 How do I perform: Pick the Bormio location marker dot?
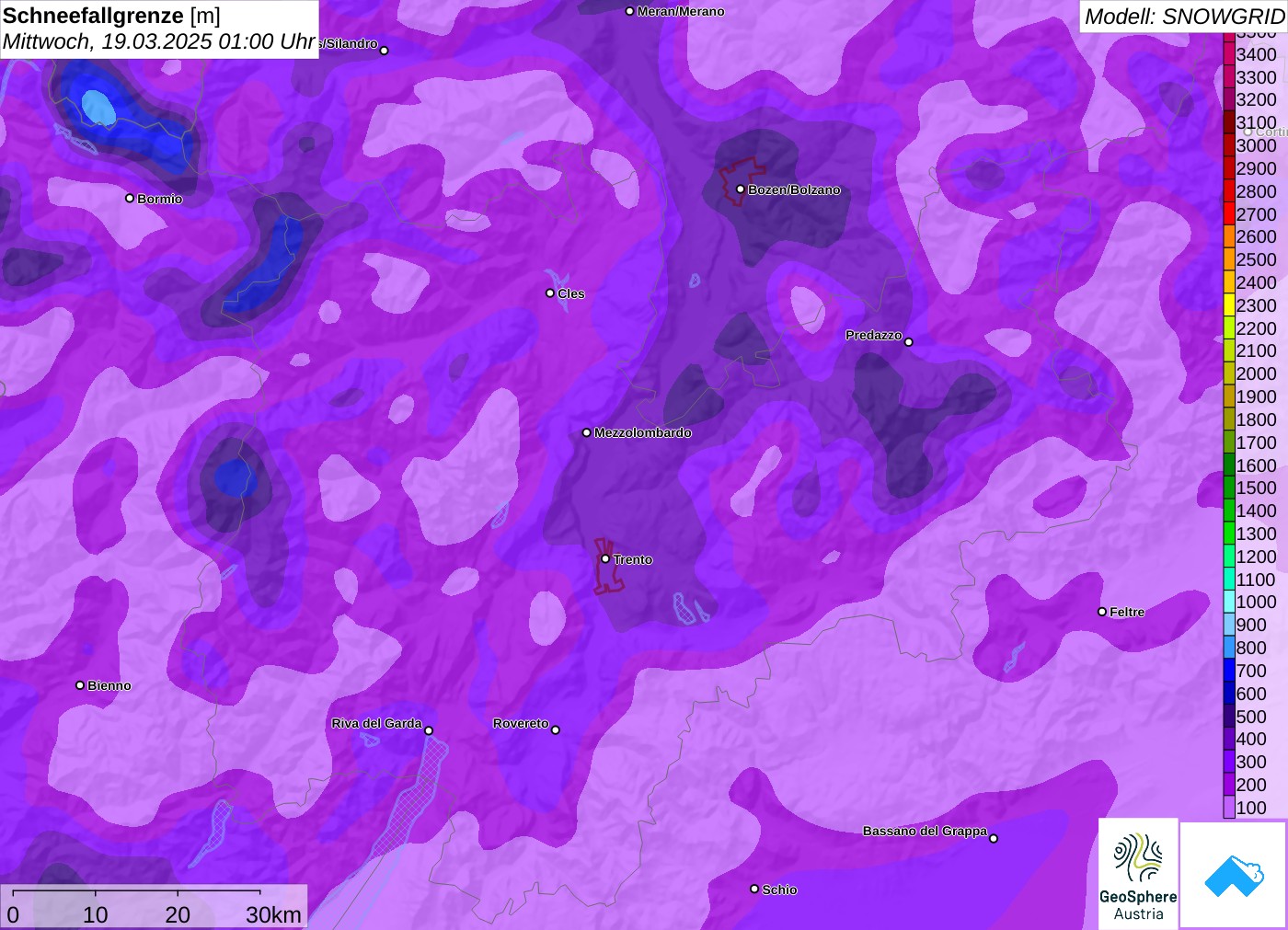130,199
